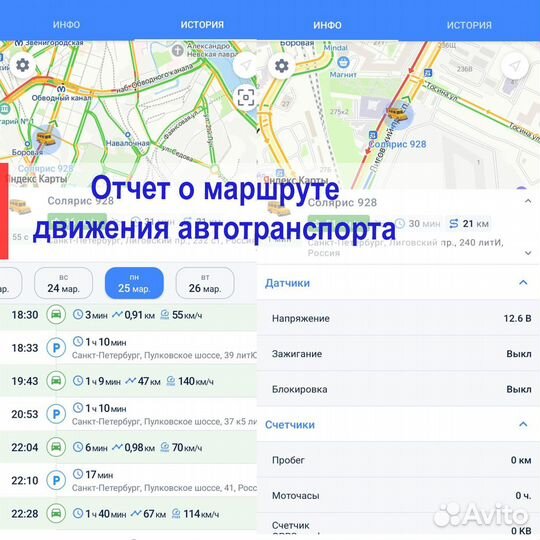This screenshot has width=540, height=540.
Task: Tap the 21 км distance badge on right card
Action: (469, 224)
